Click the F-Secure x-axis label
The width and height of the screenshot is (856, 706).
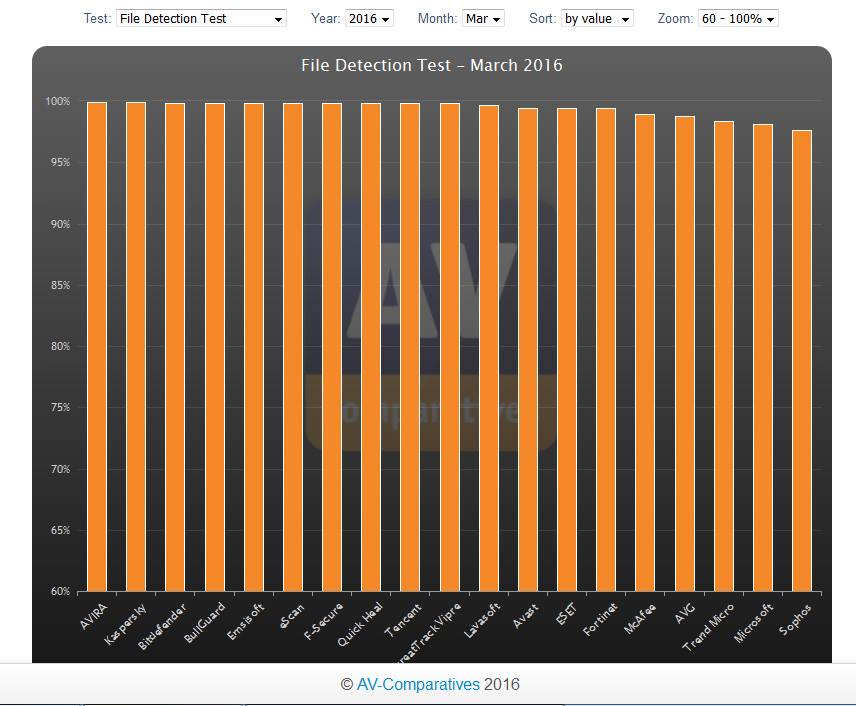[x=323, y=622]
